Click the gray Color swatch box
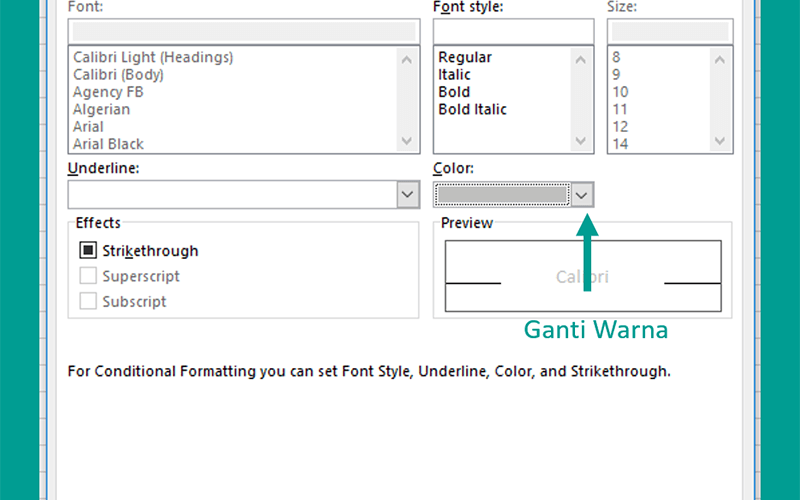Screen dimensions: 800x500 (x=502, y=195)
